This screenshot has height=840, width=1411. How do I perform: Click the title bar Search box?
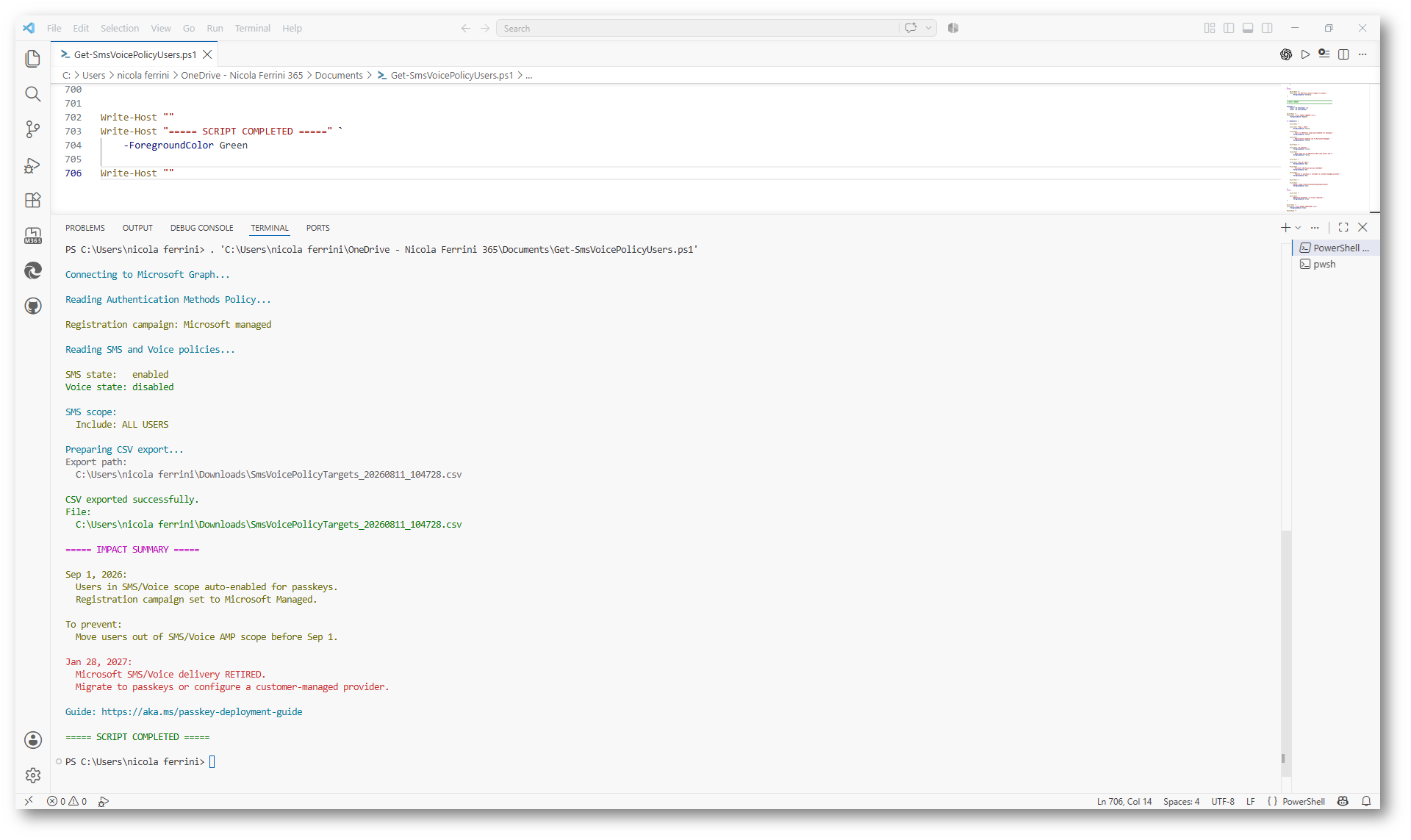(697, 28)
